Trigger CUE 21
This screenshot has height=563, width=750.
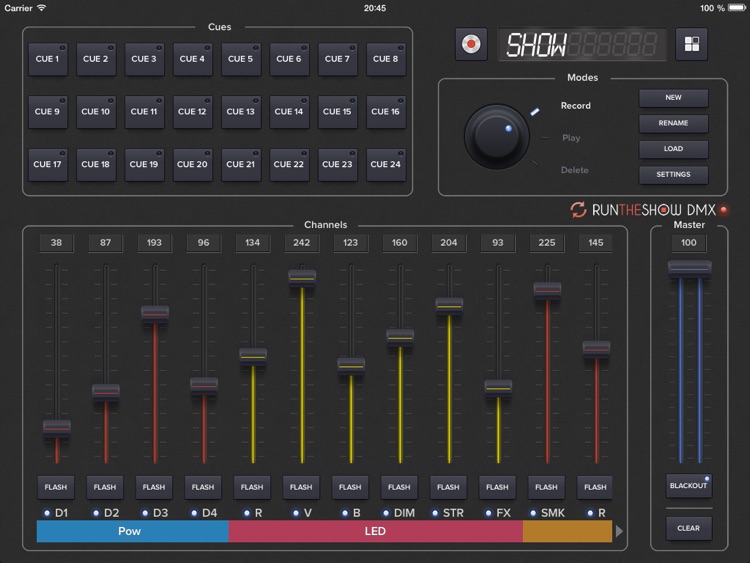241,164
